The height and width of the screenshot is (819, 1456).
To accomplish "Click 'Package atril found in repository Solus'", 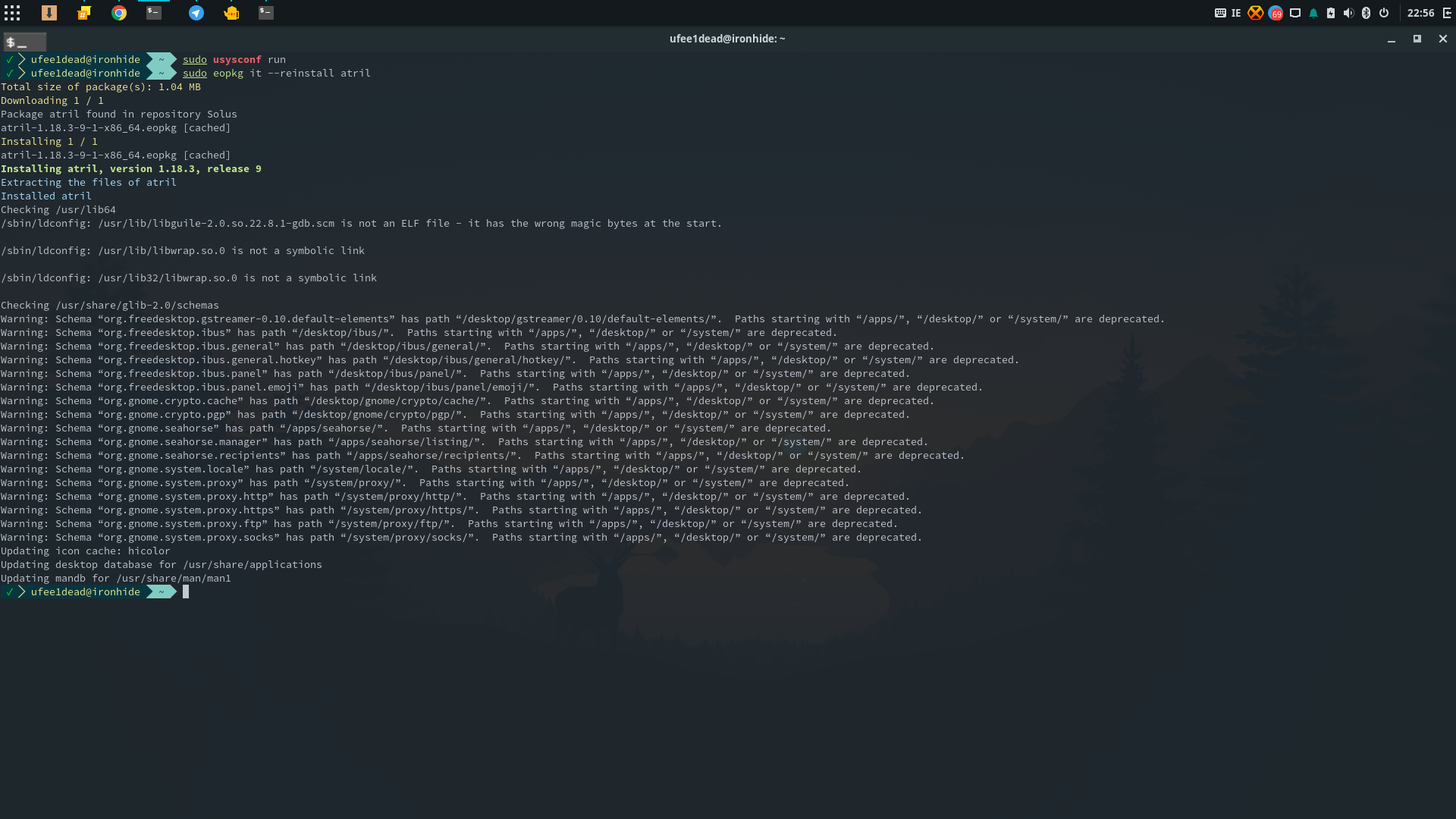I will [119, 114].
